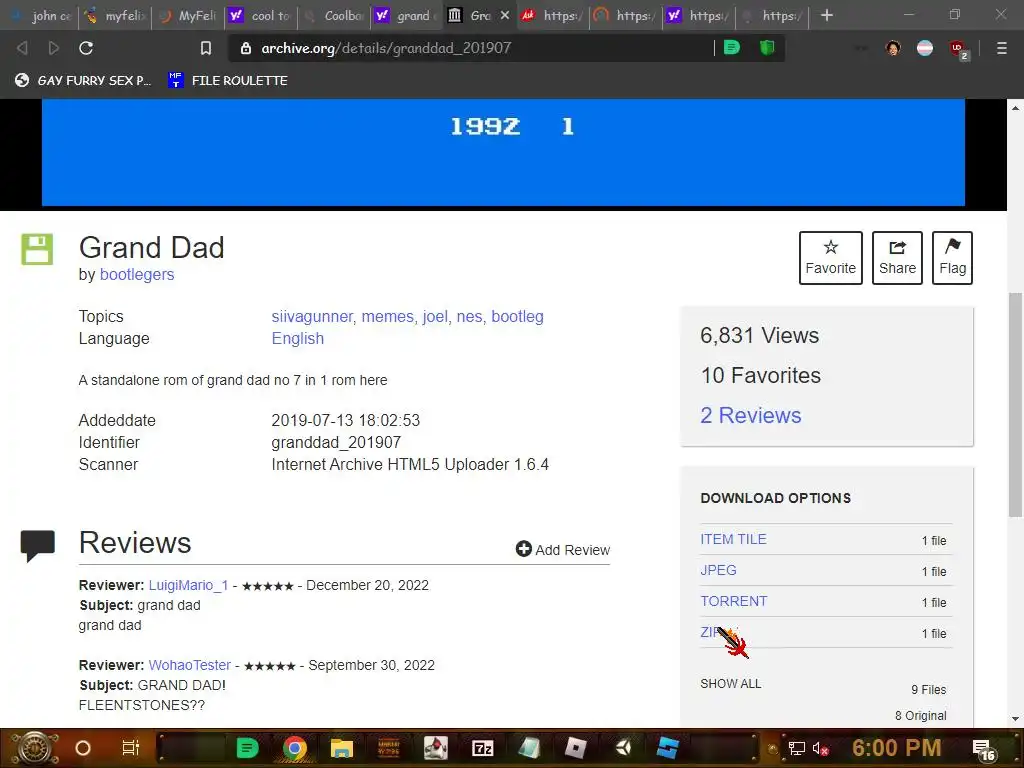
Task: Close the active Grand Dad tab
Action: [505, 15]
